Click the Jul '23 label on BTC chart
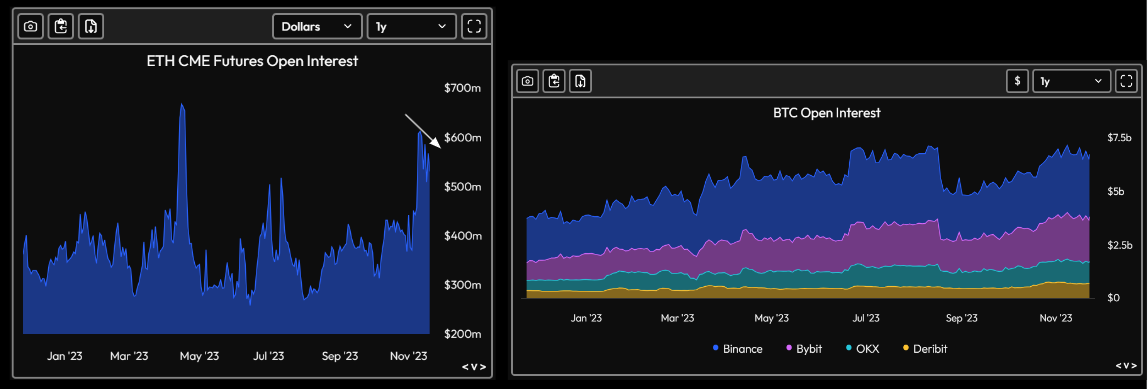Viewport: 1148px width, 389px height. [x=866, y=318]
